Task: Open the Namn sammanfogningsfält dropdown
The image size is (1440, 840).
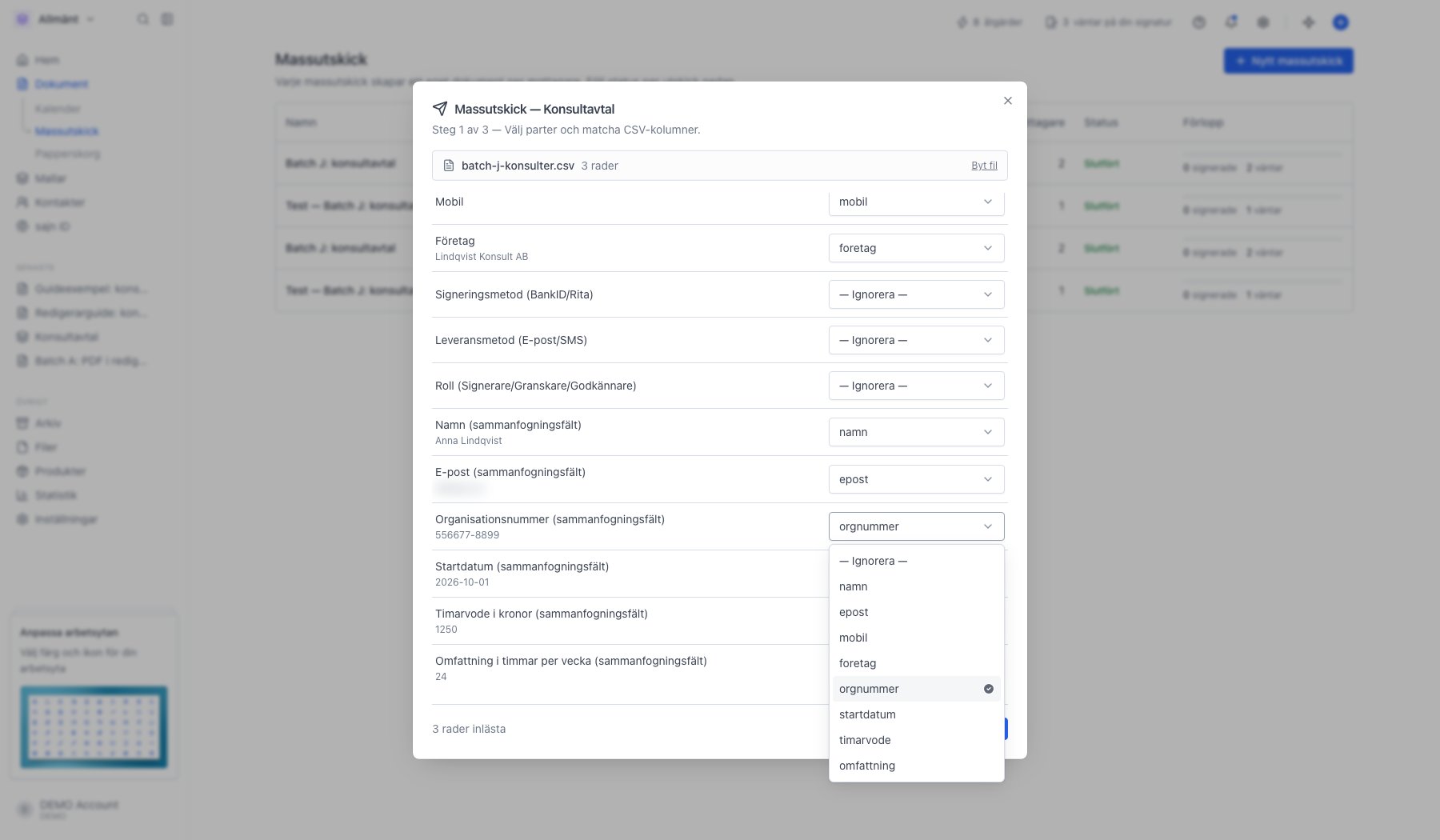Action: pyautogui.click(x=916, y=432)
